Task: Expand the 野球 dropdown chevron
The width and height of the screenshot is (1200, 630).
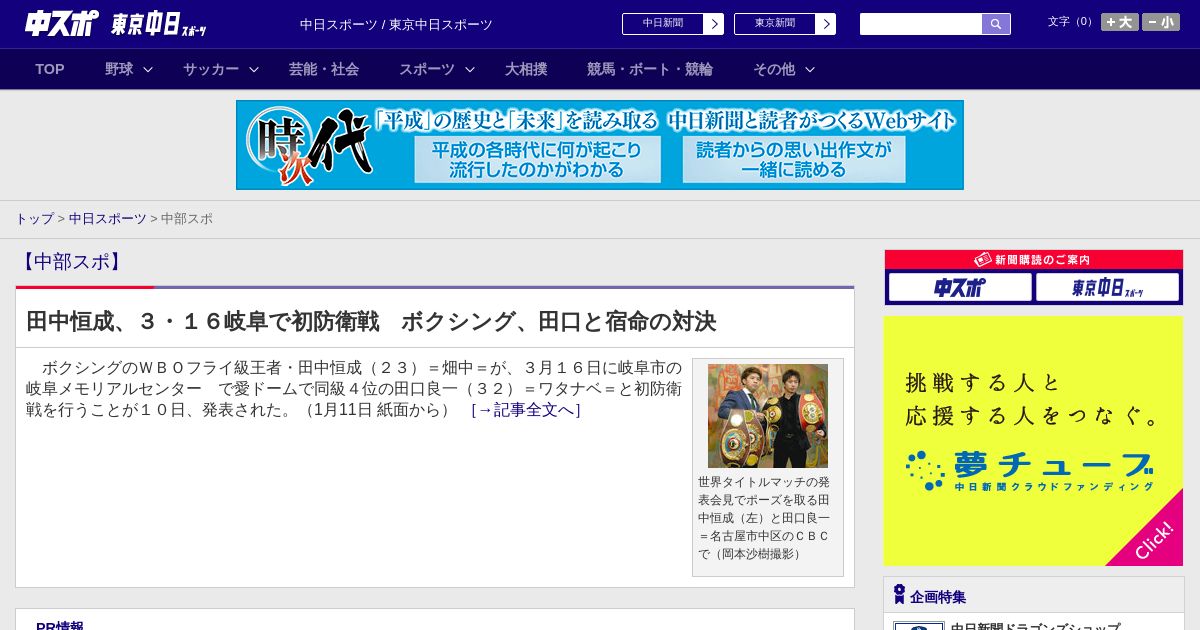Action: pyautogui.click(x=148, y=69)
